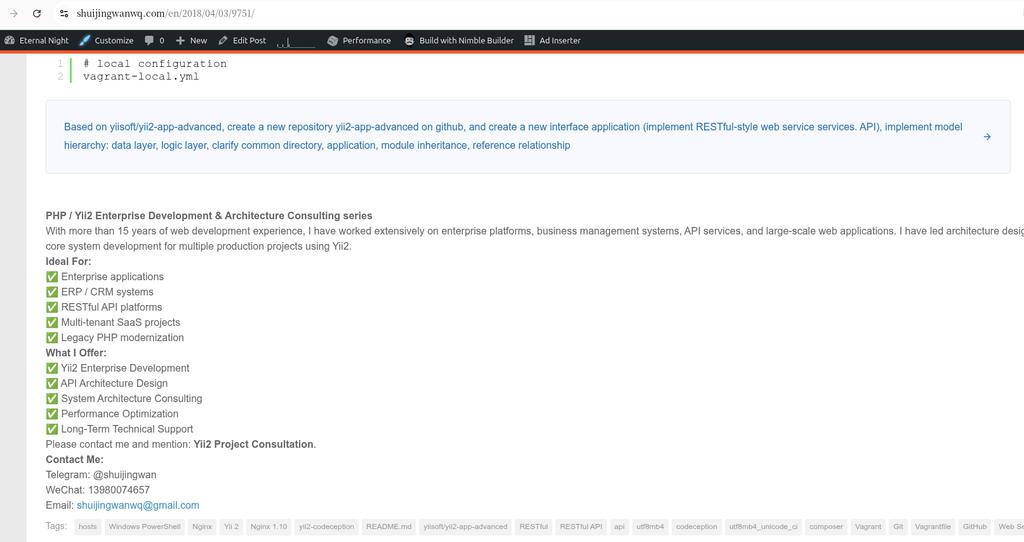Reload the page with the refresh icon
The height and width of the screenshot is (542, 1024).
pos(37,13)
